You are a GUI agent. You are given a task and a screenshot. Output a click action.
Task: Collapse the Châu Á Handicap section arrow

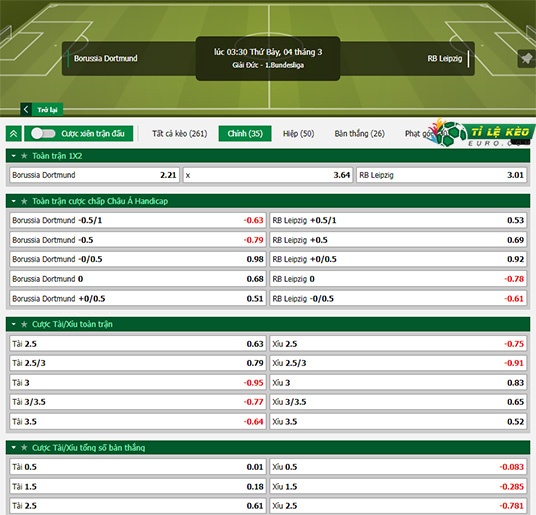coord(14,201)
